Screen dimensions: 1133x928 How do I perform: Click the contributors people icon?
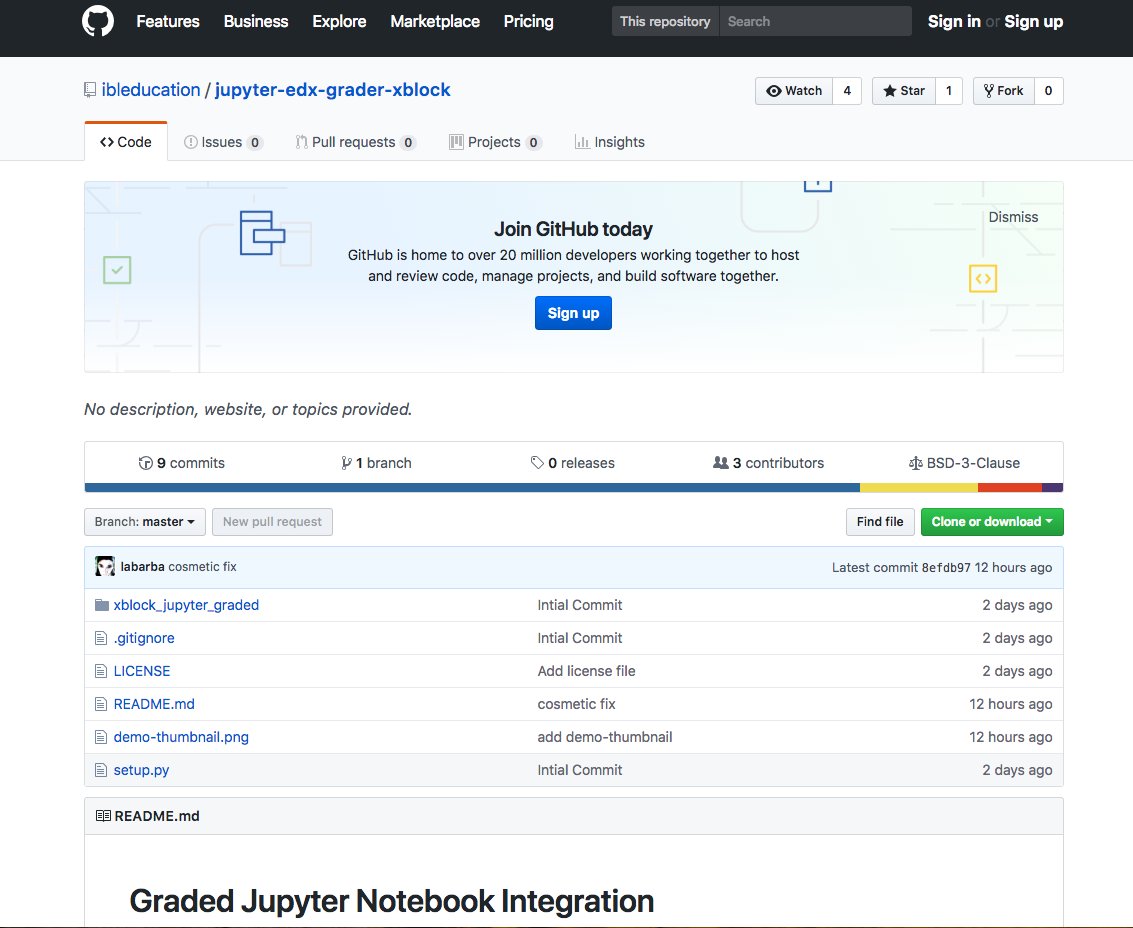[x=720, y=462]
